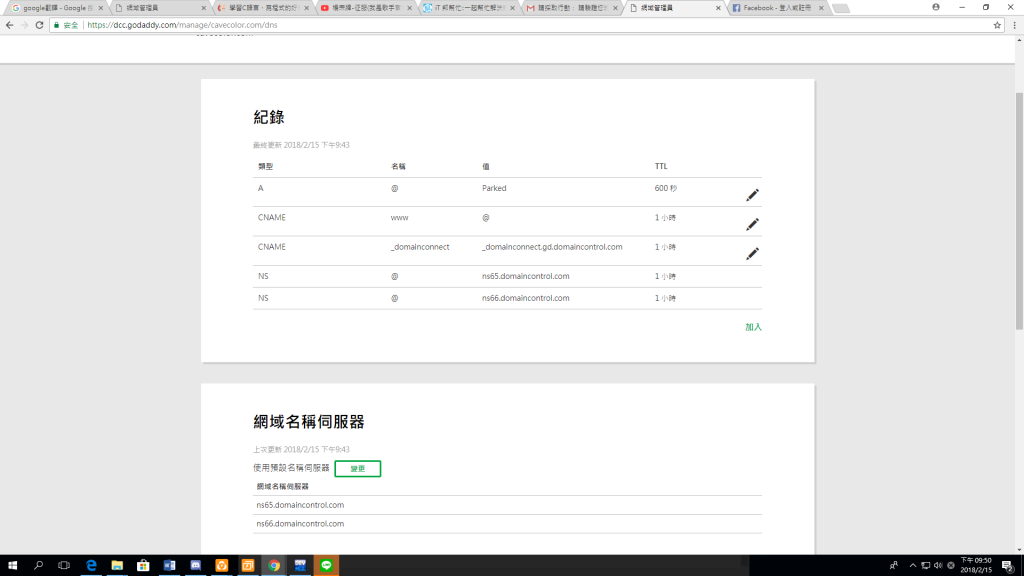
Task: Switch to the YouTube video tab
Action: 366,8
